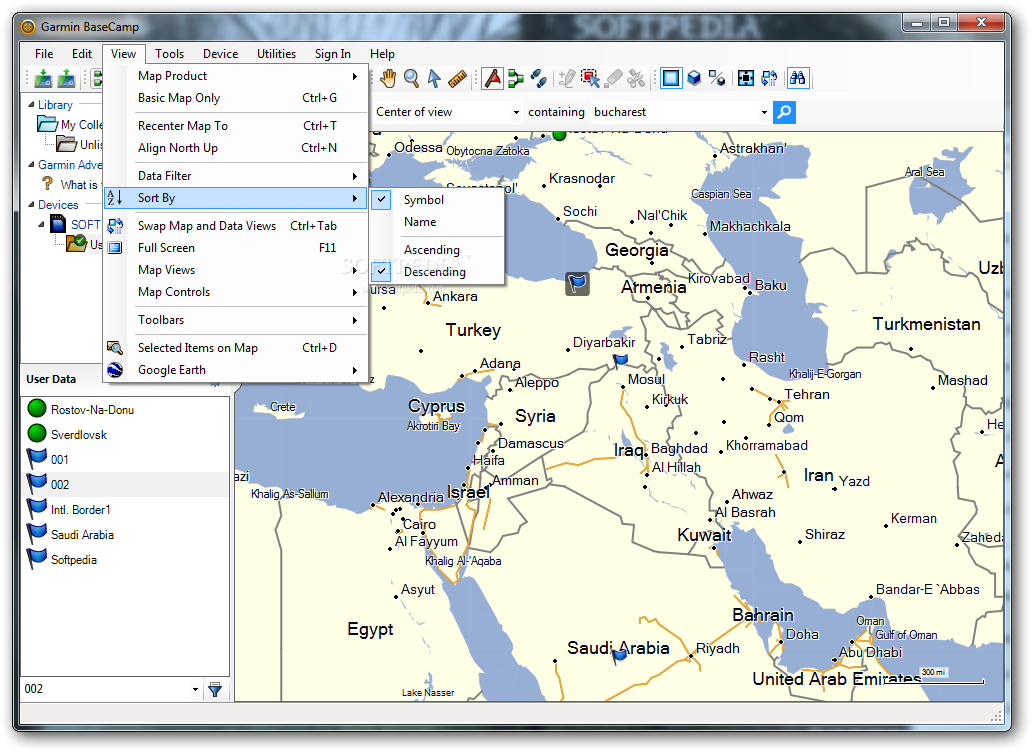The image size is (1032, 752).
Task: Select Rostov-Na-Donu in User Data list
Action: [125, 410]
